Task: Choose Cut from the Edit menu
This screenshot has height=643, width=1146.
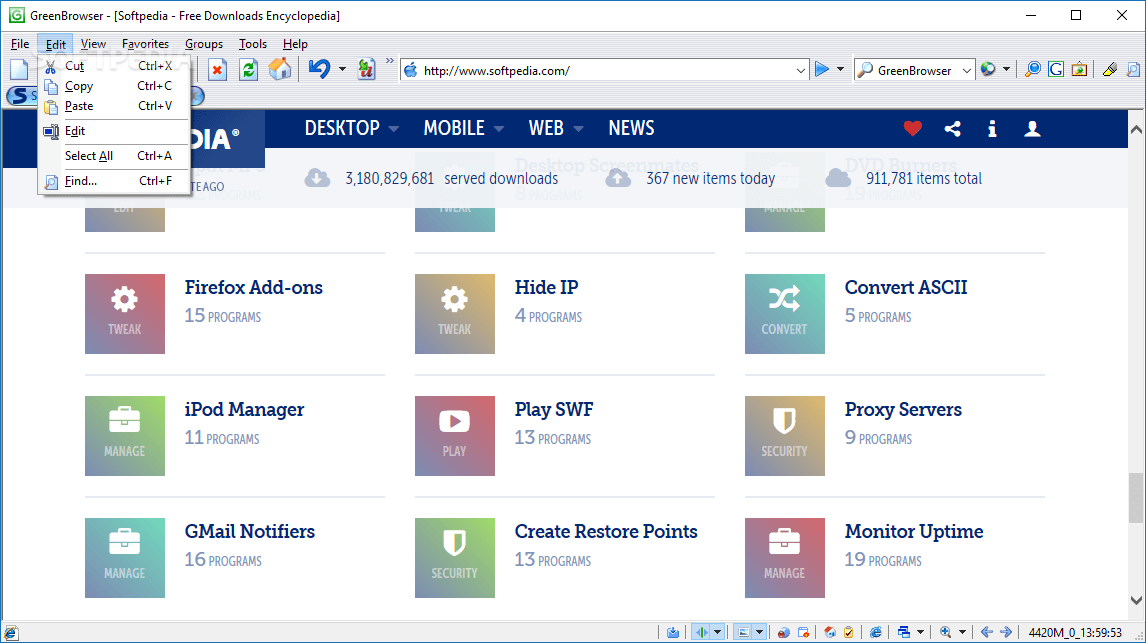Action: (x=114, y=66)
